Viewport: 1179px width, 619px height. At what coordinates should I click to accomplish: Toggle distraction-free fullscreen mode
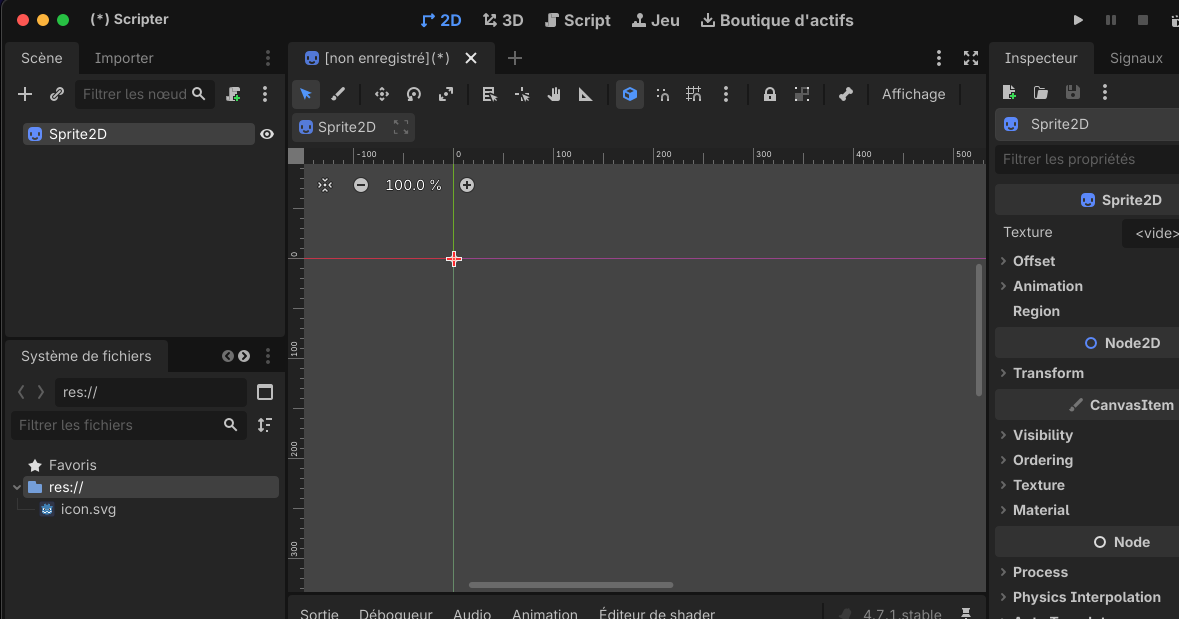pos(971,58)
